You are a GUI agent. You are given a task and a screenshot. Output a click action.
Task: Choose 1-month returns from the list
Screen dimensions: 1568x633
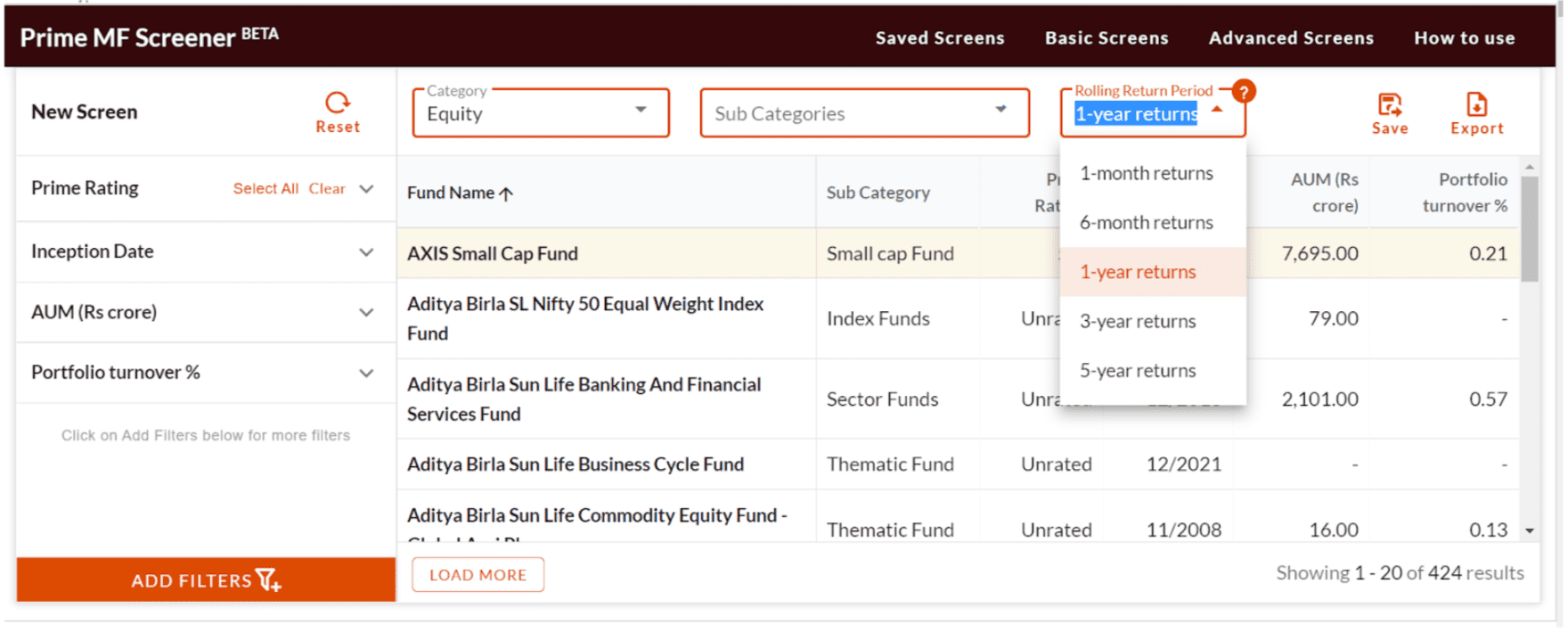coord(1146,173)
